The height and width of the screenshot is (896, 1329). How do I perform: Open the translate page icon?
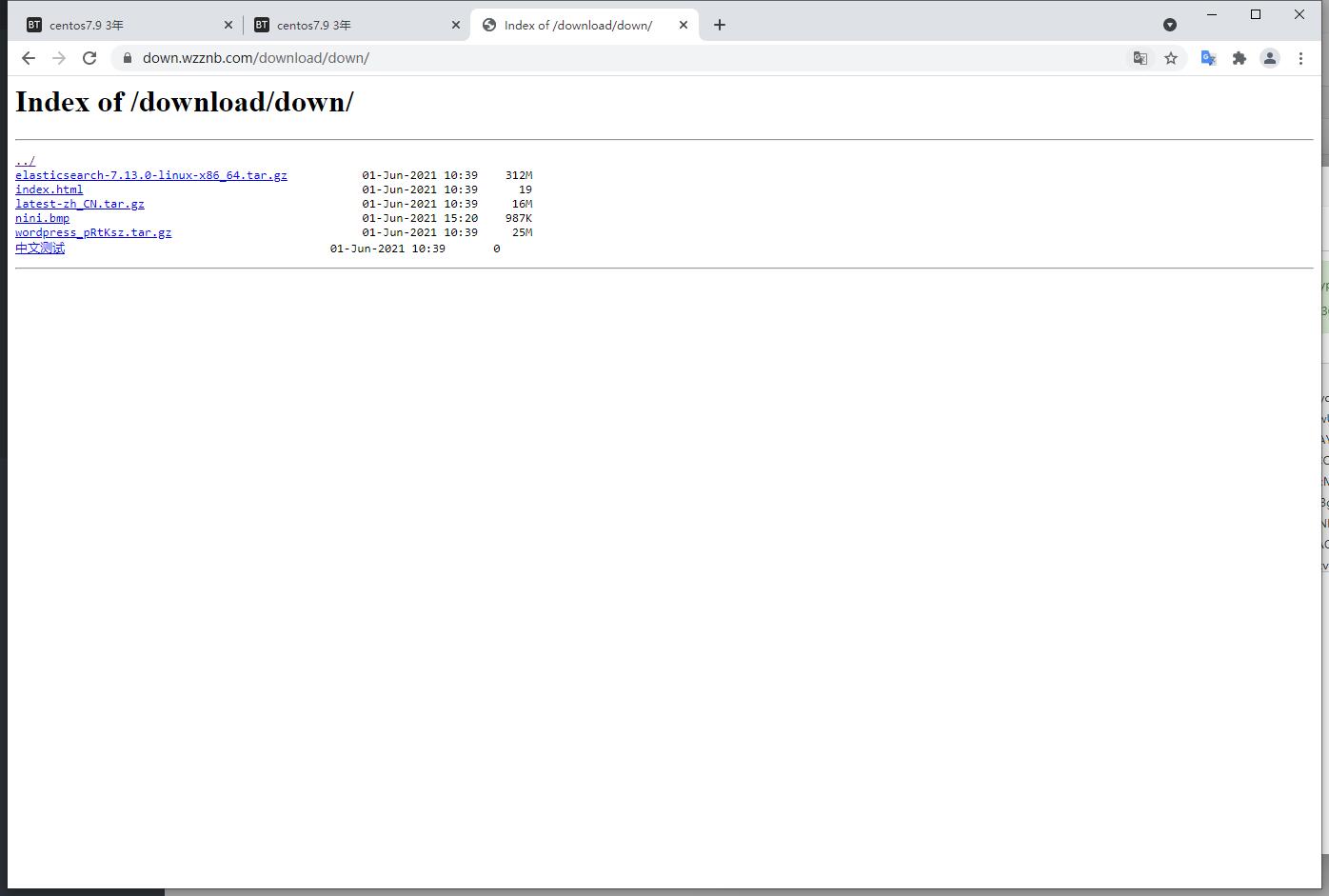tap(1140, 58)
